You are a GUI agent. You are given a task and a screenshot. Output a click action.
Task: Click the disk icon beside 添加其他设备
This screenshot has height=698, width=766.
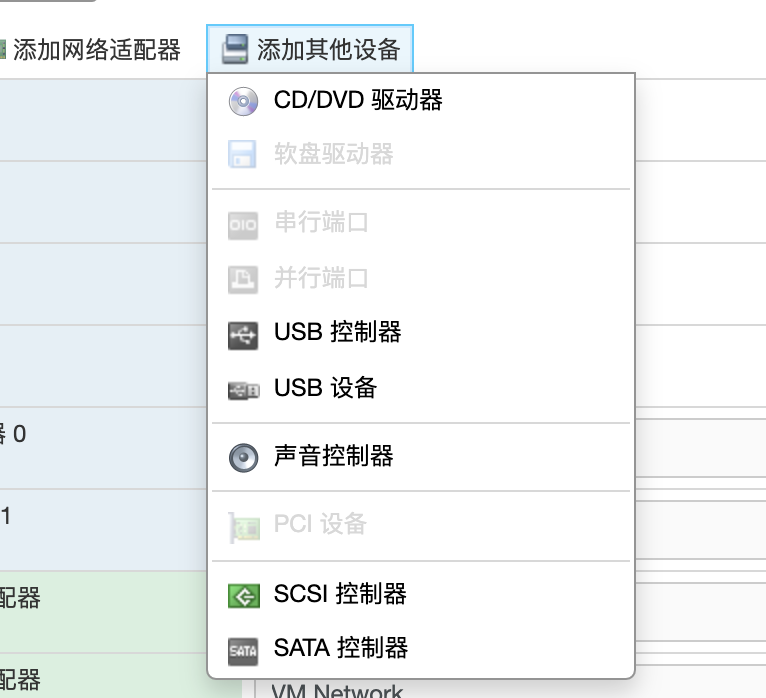tap(234, 49)
